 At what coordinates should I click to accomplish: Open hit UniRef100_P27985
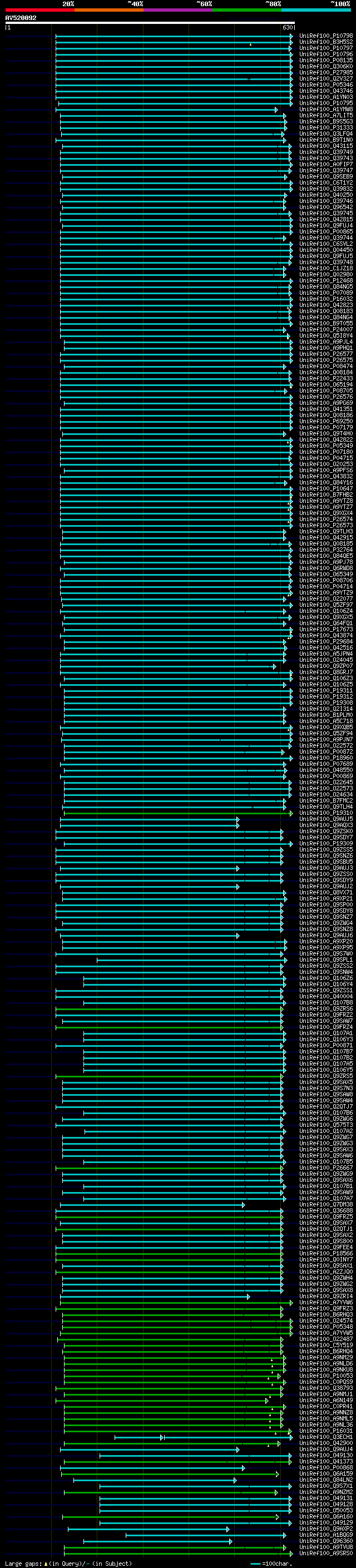[x=326, y=72]
